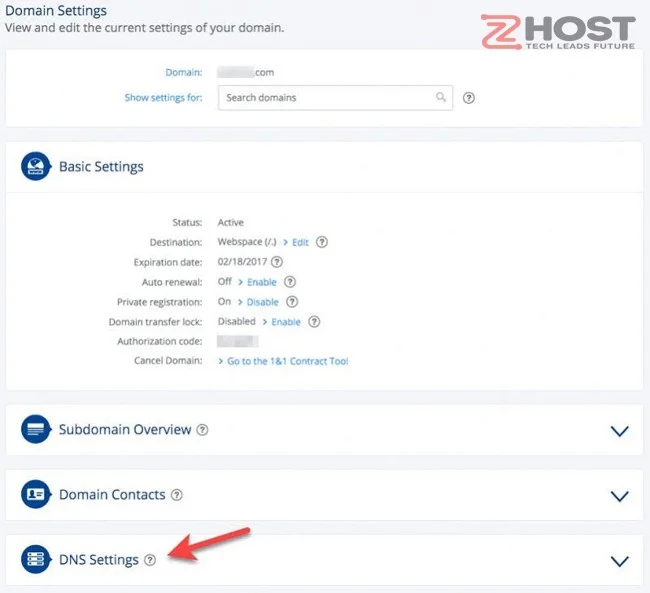650x593 pixels.
Task: Click the magnifier icon in domain search
Action: tap(441, 98)
